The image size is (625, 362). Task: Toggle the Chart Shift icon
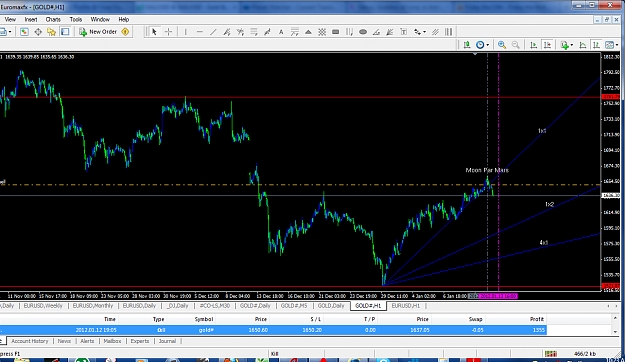click(547, 45)
